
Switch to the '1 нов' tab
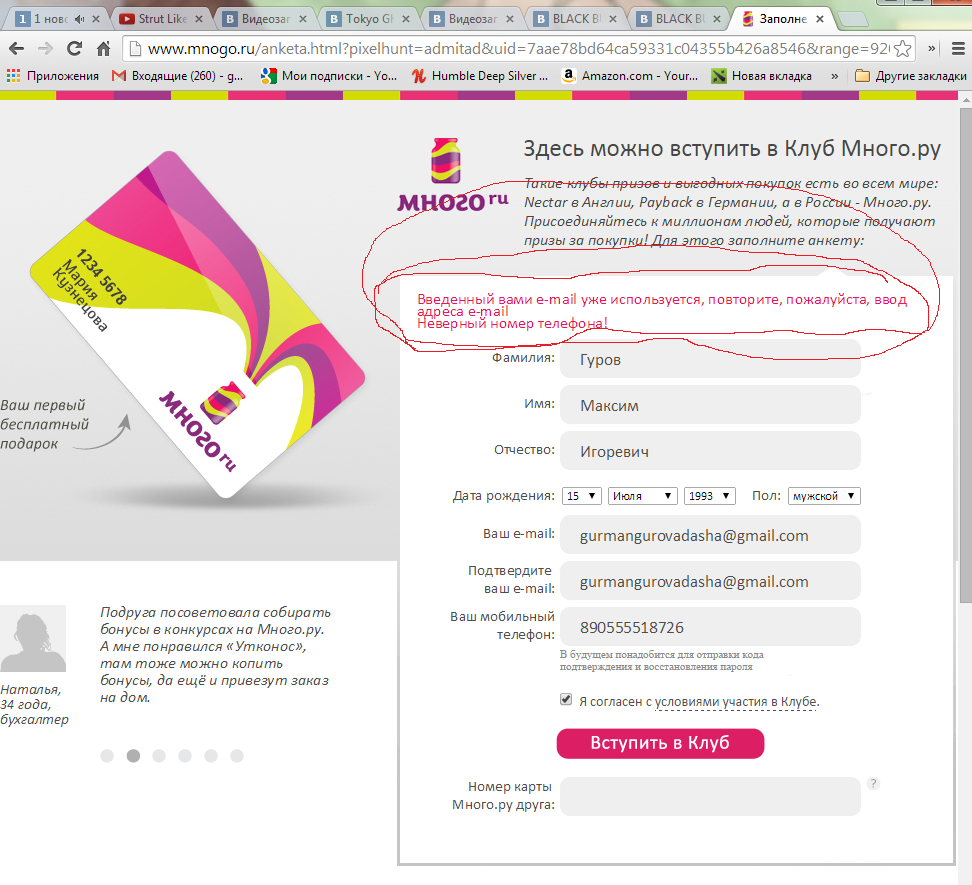[x=50, y=19]
